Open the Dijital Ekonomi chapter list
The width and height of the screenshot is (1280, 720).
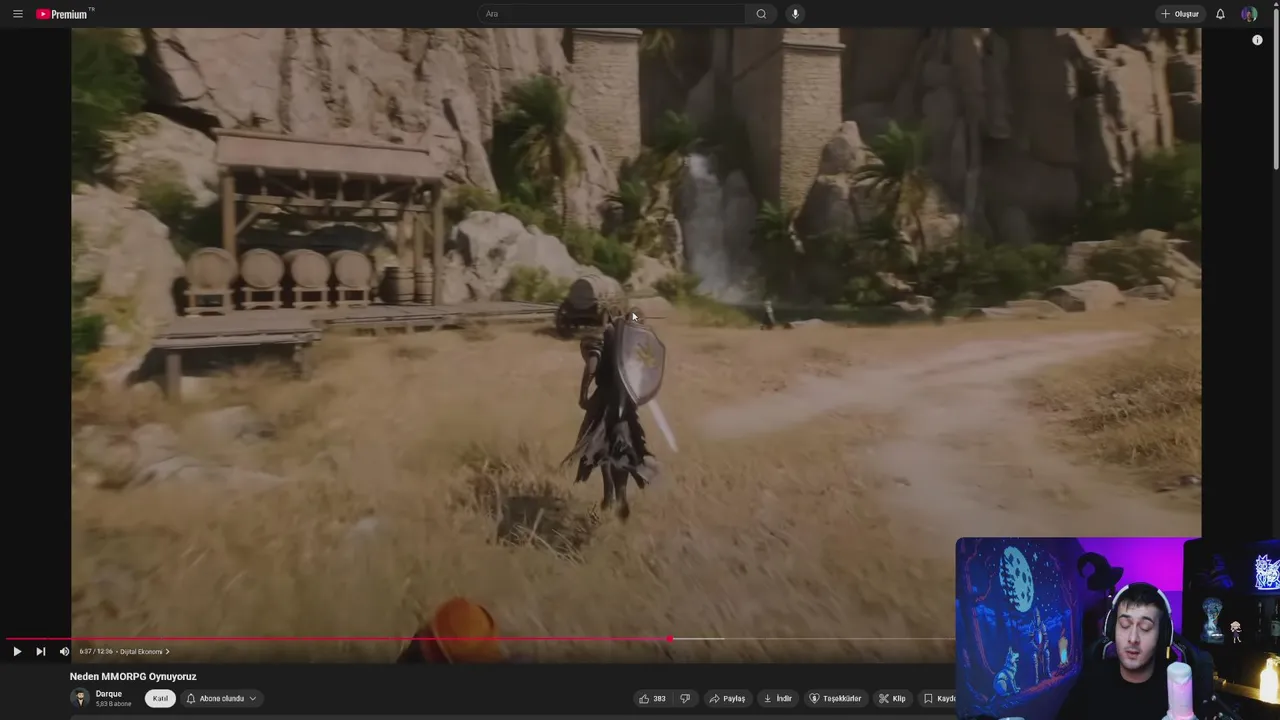pos(145,652)
